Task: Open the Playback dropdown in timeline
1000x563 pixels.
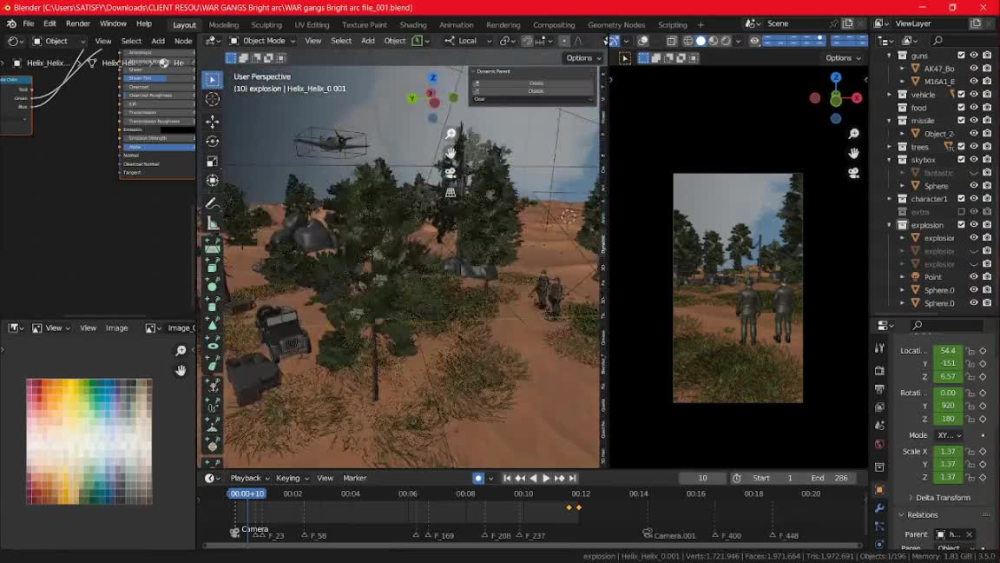Action: click(249, 478)
